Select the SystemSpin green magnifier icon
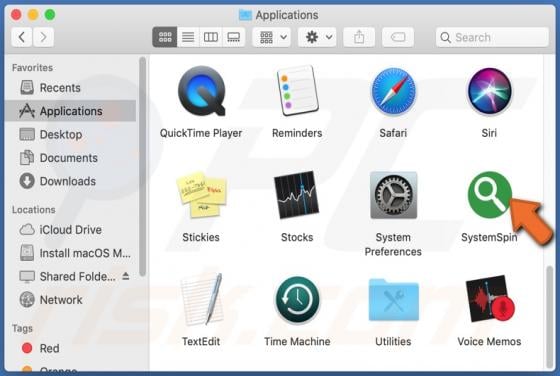560x376 pixels. [489, 194]
